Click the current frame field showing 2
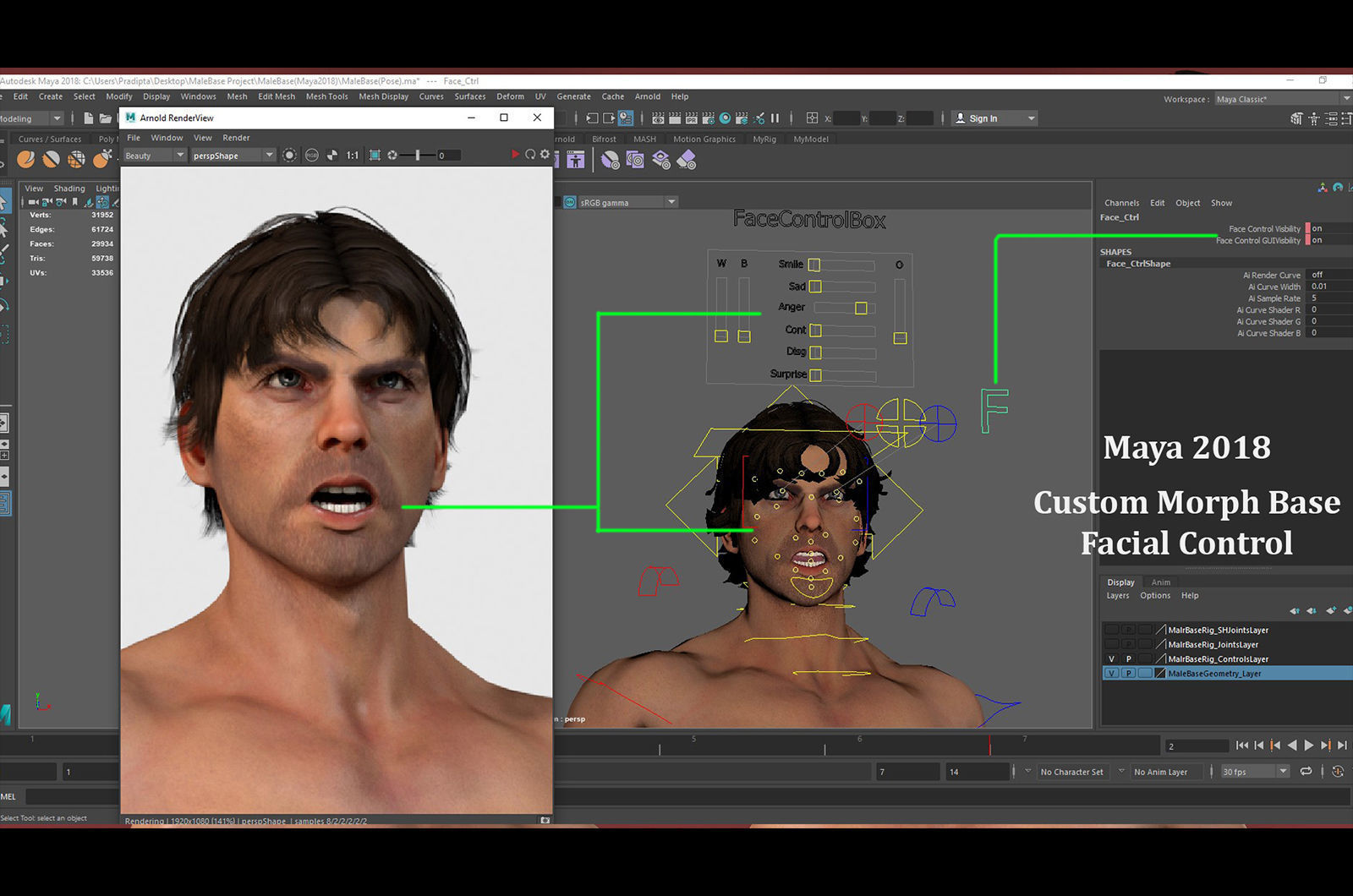1353x896 pixels. pos(1197,746)
